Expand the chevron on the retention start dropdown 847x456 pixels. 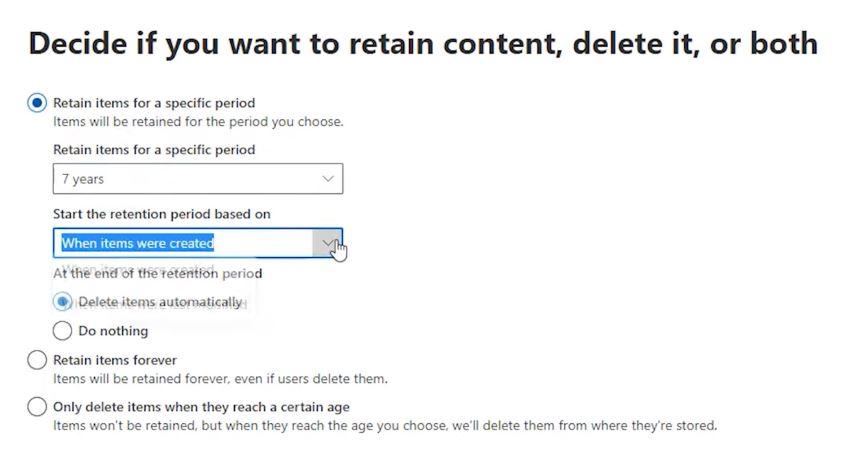pyautogui.click(x=327, y=243)
